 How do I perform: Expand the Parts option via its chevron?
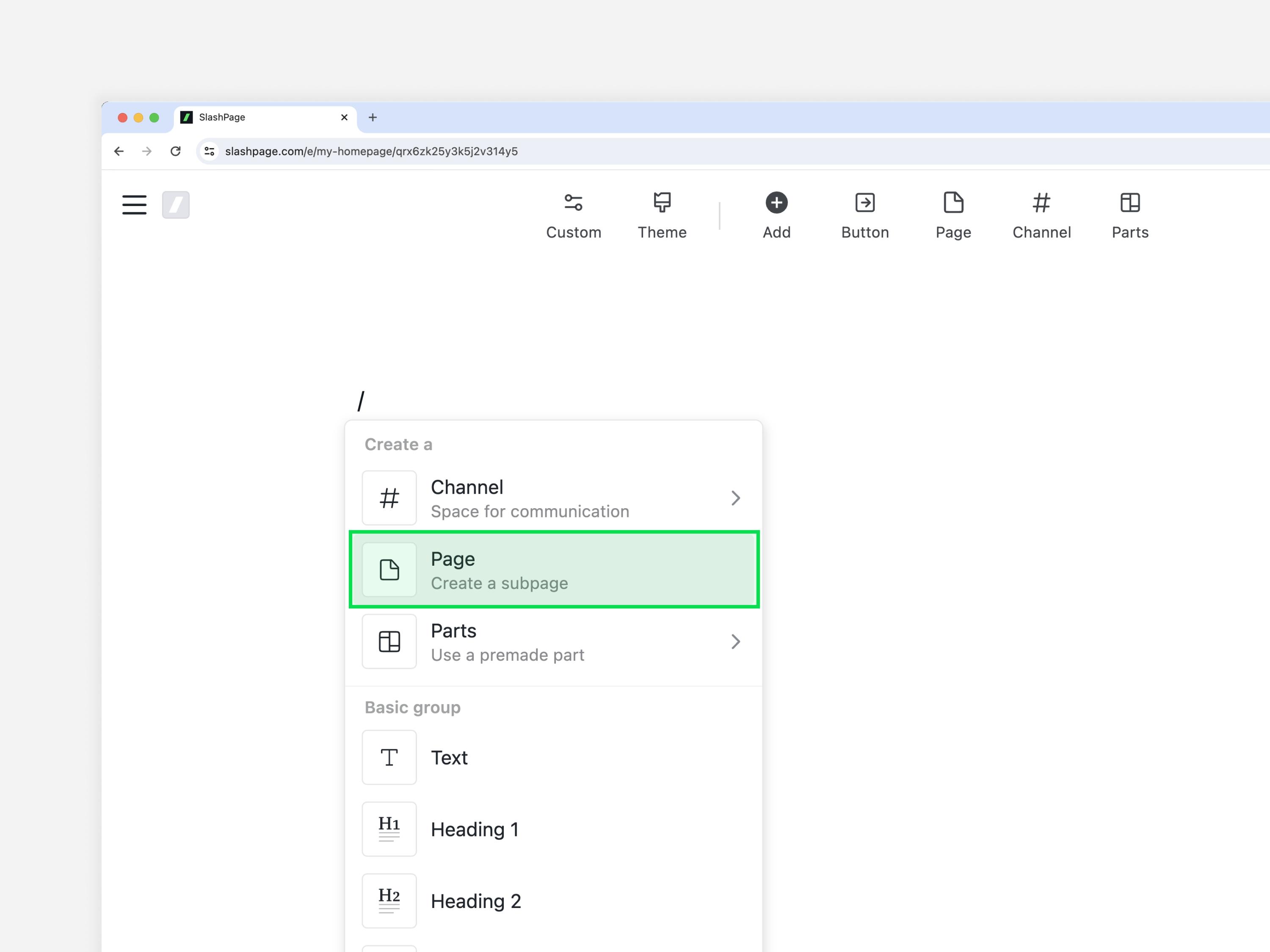[737, 641]
